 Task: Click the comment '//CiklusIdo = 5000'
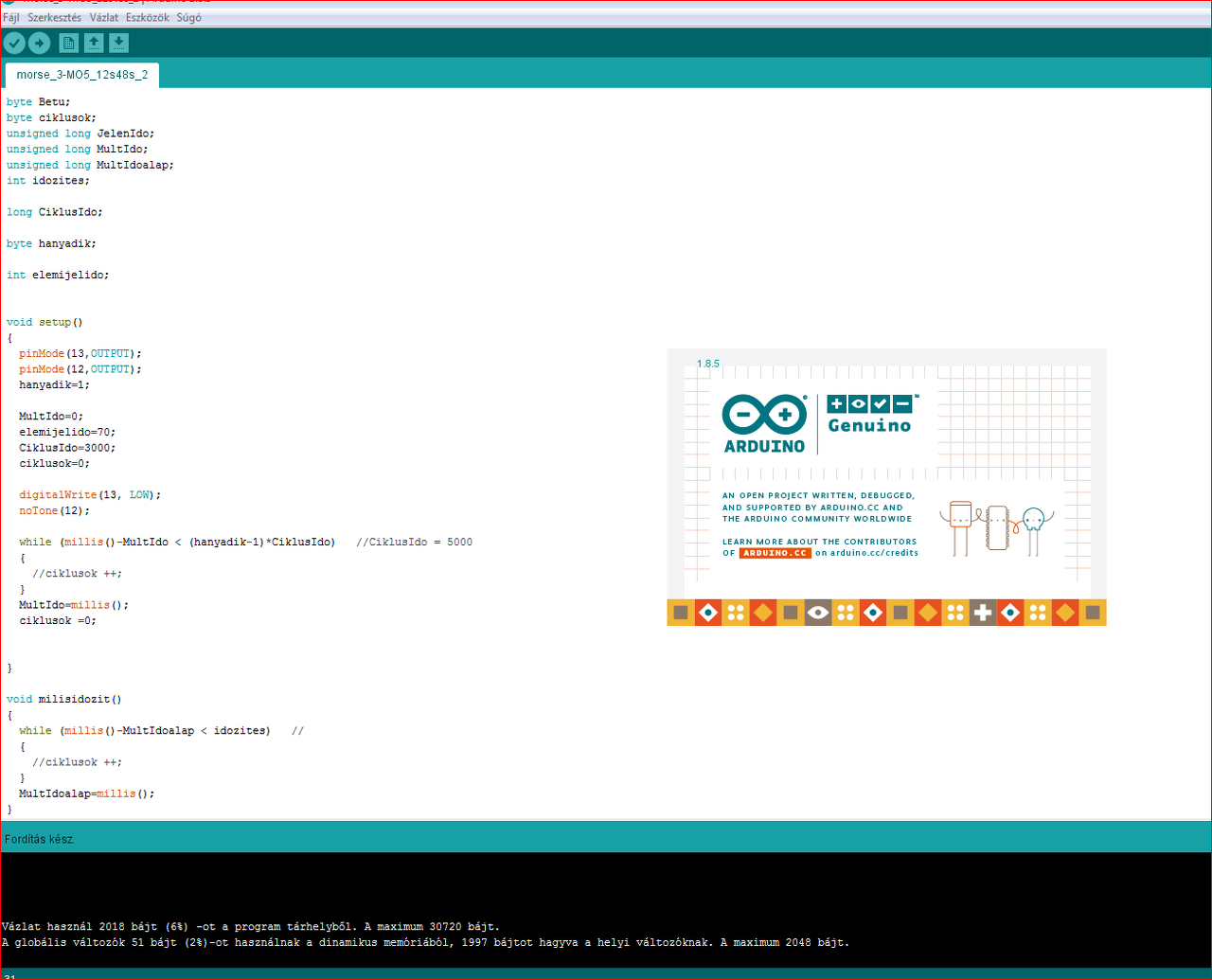tap(414, 543)
